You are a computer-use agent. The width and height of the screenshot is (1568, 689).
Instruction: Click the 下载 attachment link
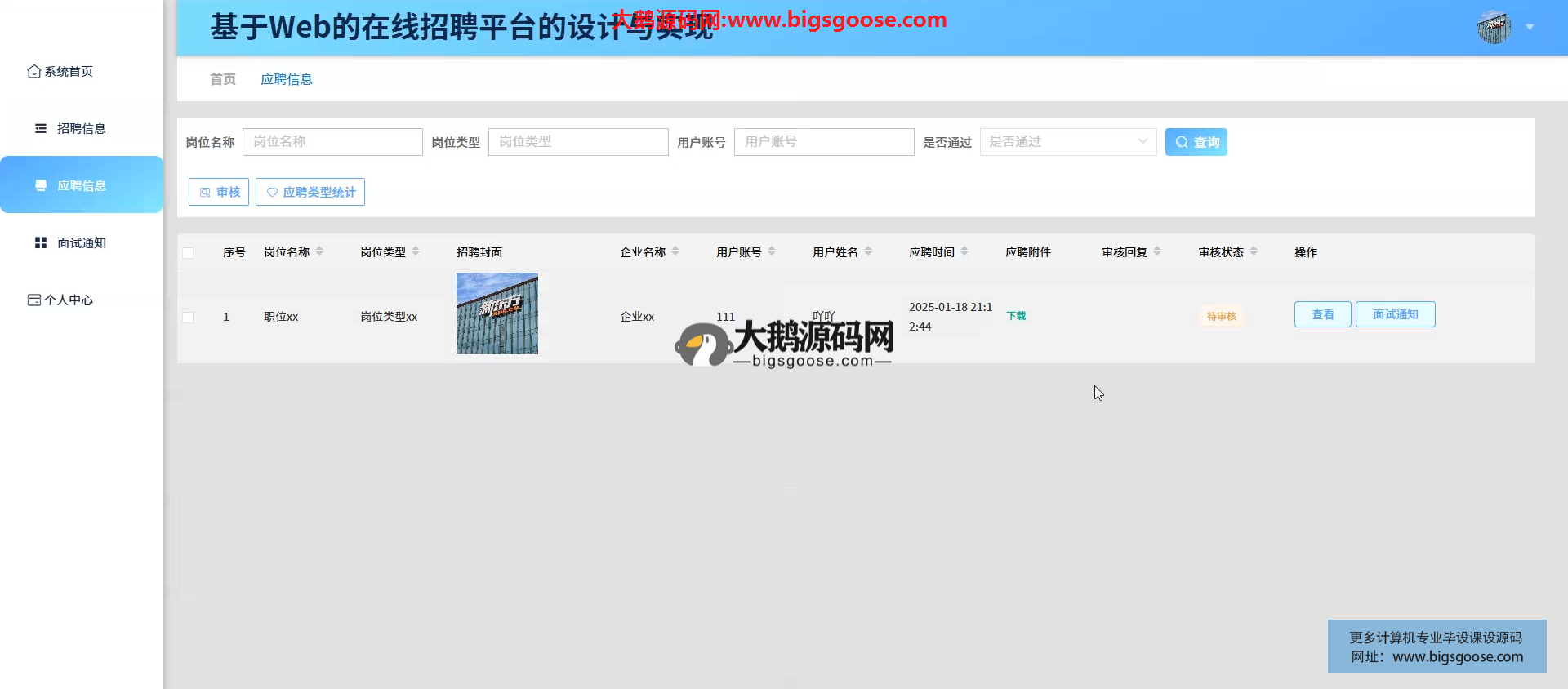coord(1016,316)
